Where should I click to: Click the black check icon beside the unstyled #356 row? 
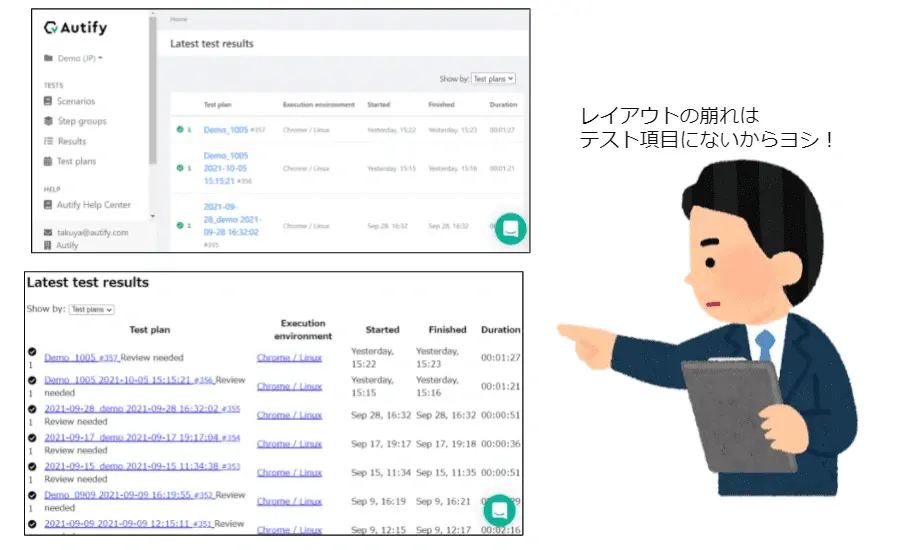(x=32, y=380)
